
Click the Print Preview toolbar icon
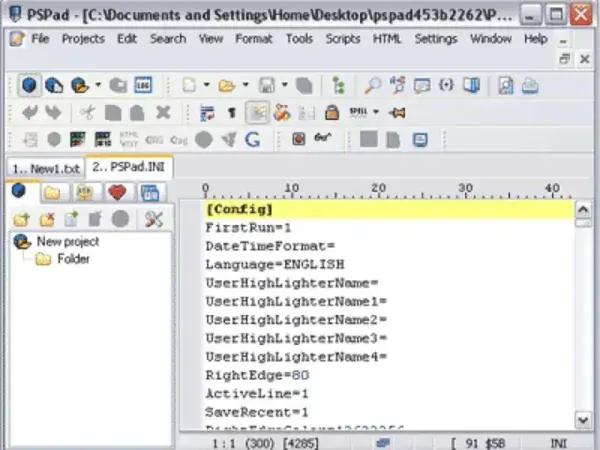[506, 86]
